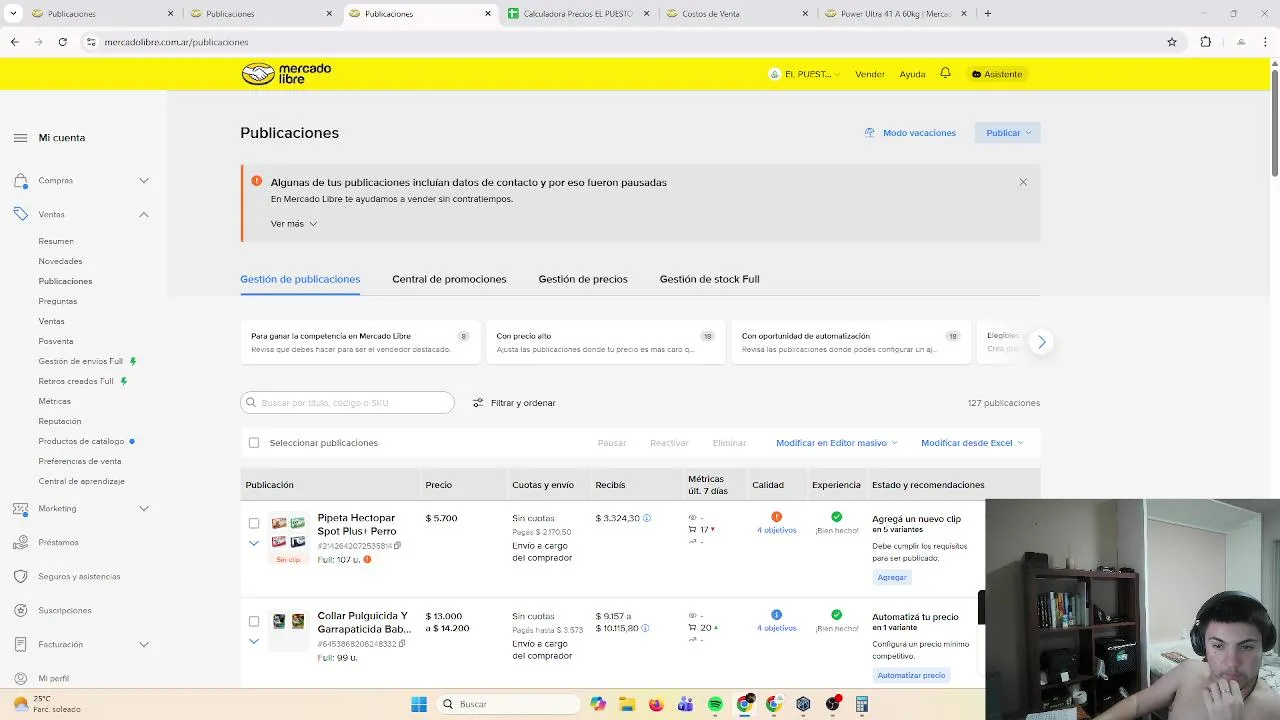Open the Publicar dropdown
Screen dimensions: 1280x720
click(1008, 133)
